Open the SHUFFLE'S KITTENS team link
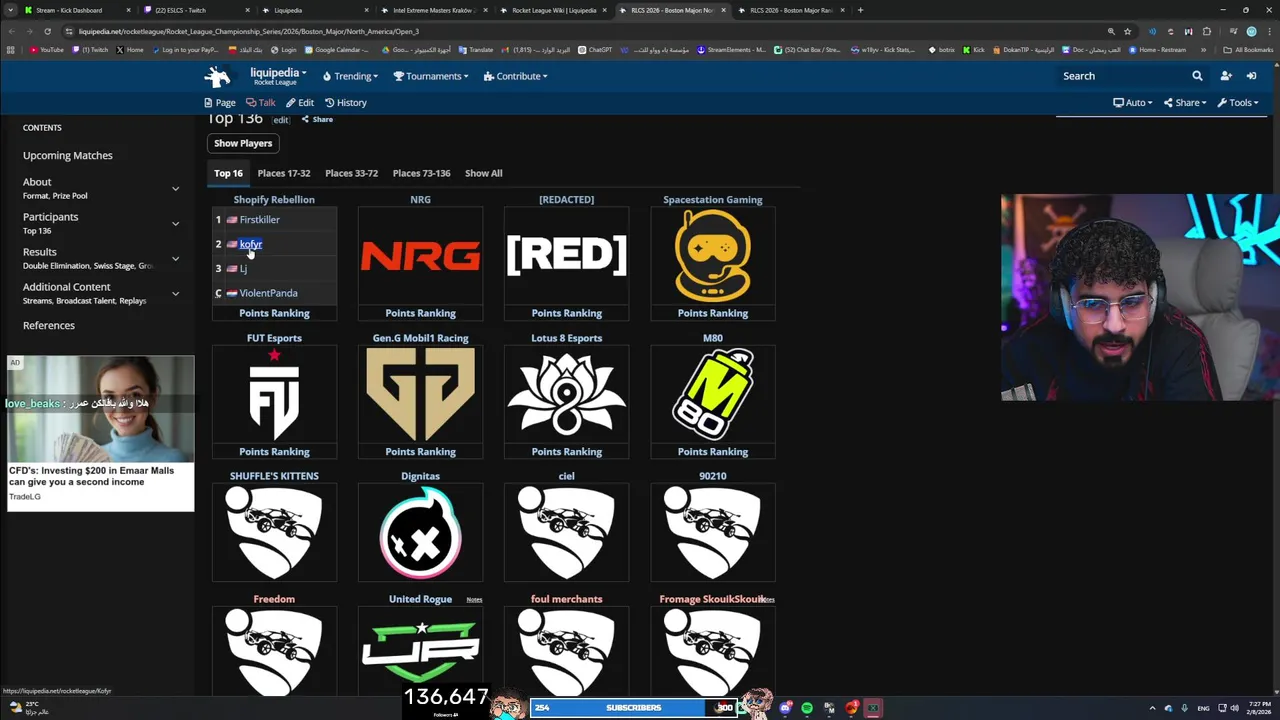Image resolution: width=1280 pixels, height=720 pixels. 274,476
